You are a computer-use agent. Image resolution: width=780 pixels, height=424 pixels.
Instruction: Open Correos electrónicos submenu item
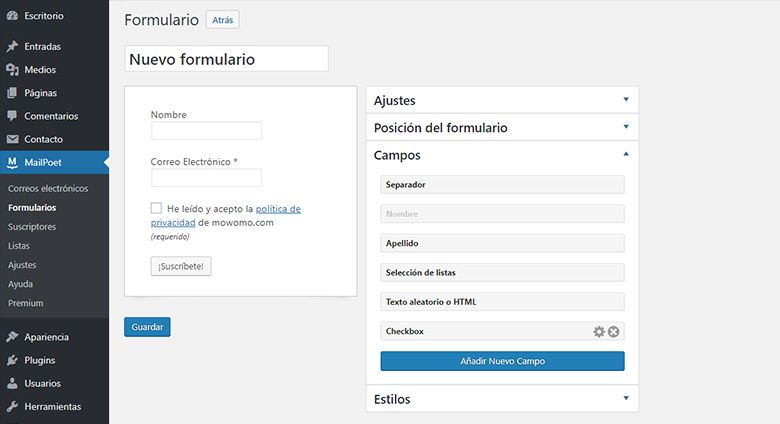48,189
